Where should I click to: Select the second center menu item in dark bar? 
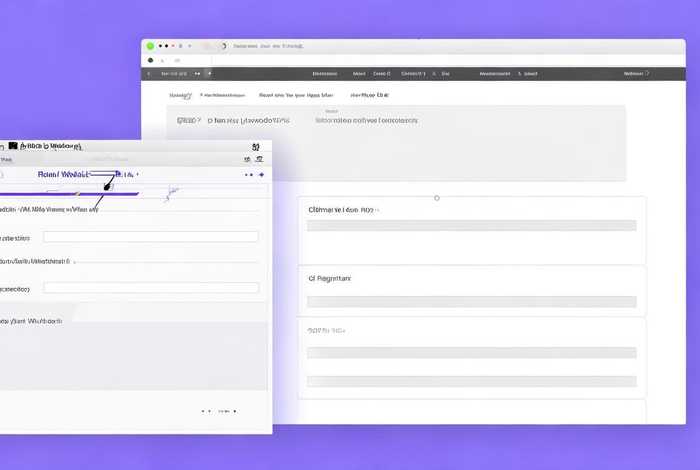pos(358,73)
